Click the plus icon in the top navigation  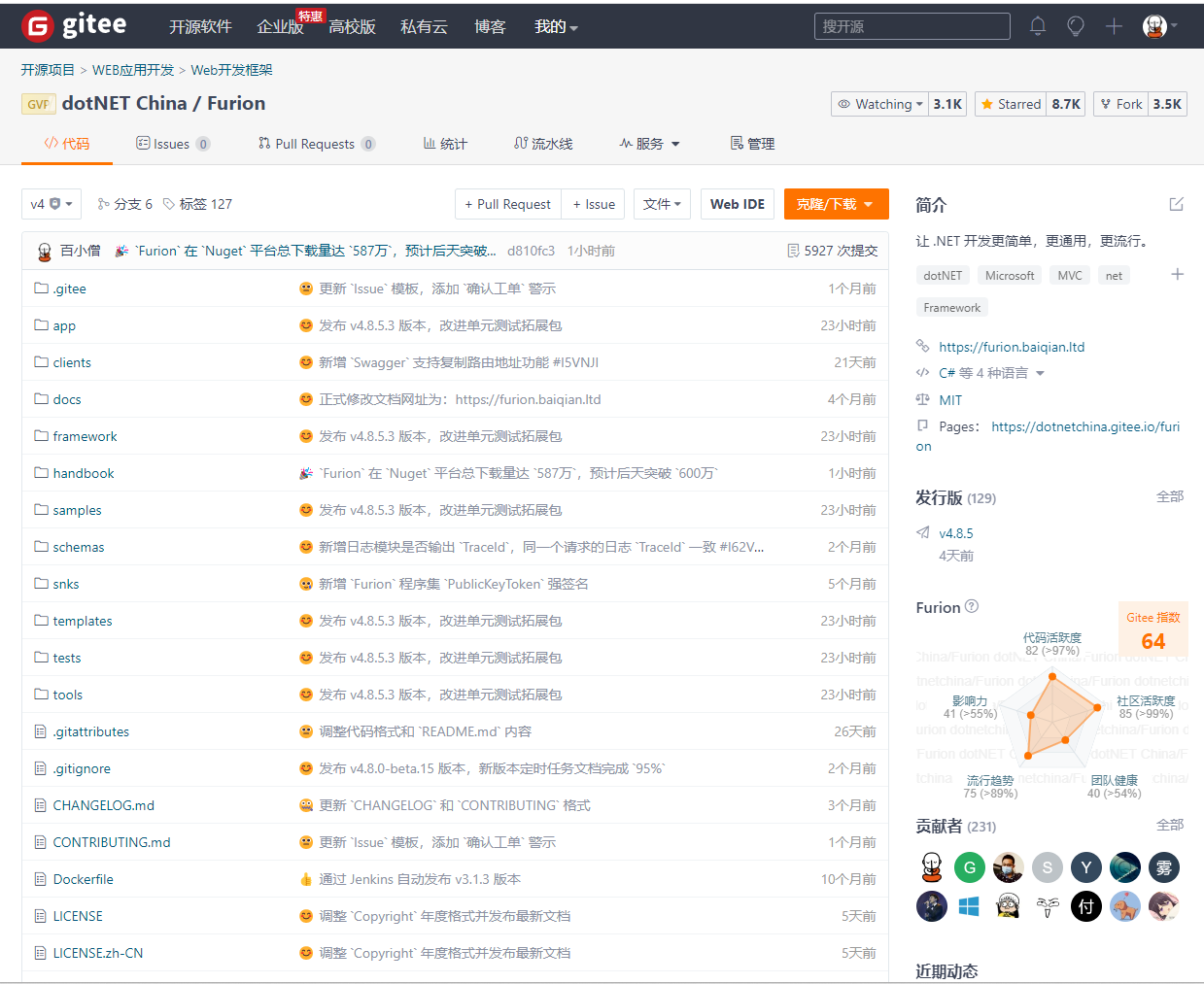pyautogui.click(x=1114, y=26)
